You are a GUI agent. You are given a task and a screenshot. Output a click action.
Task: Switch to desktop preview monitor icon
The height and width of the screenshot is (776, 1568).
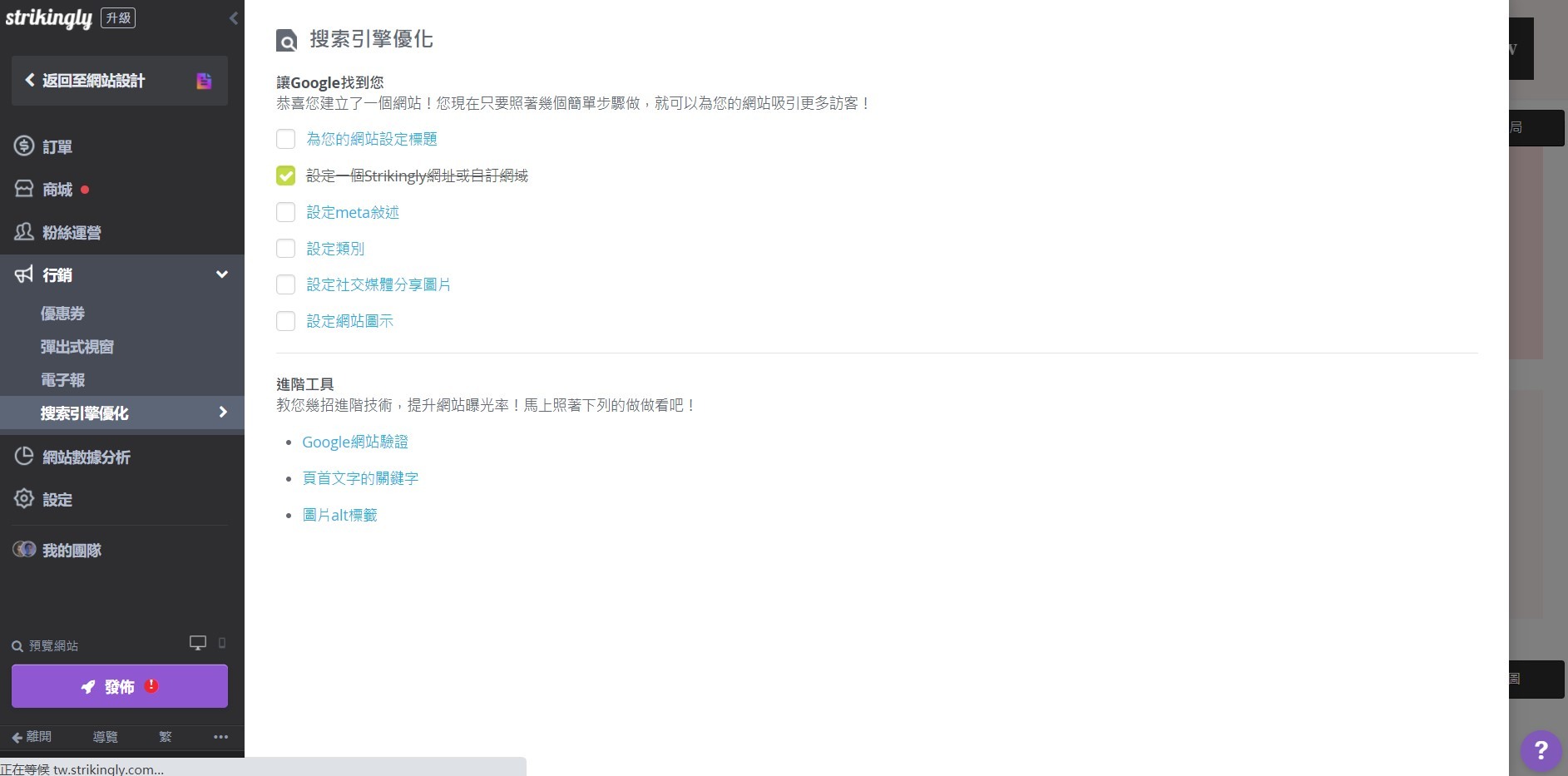click(197, 642)
